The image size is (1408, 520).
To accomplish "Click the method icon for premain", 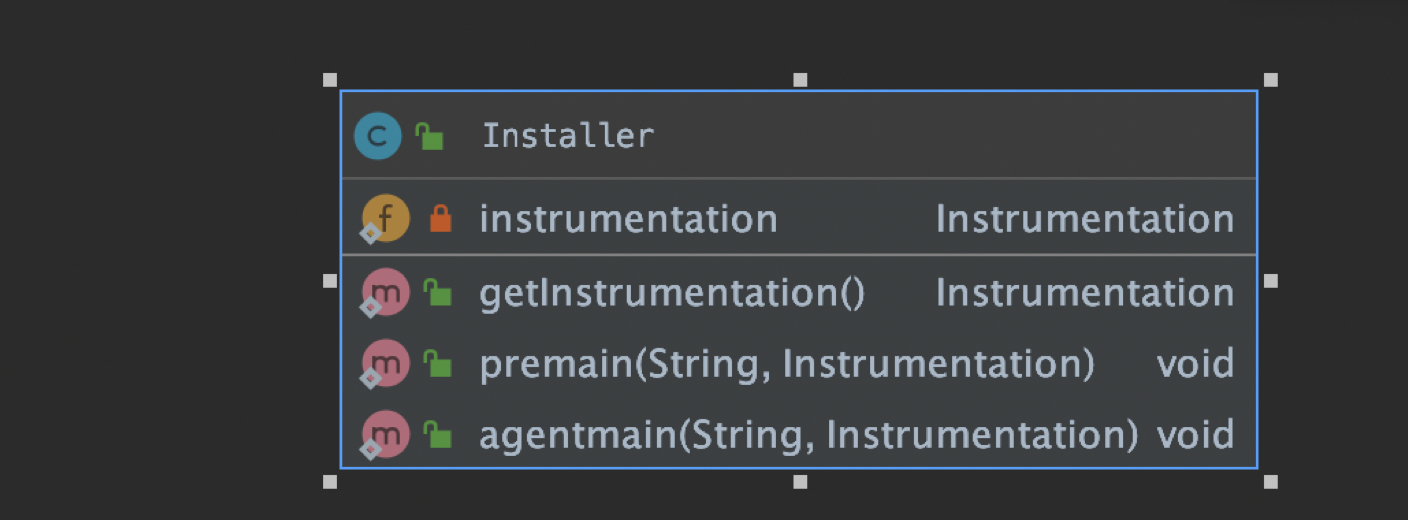I will coord(385,364).
